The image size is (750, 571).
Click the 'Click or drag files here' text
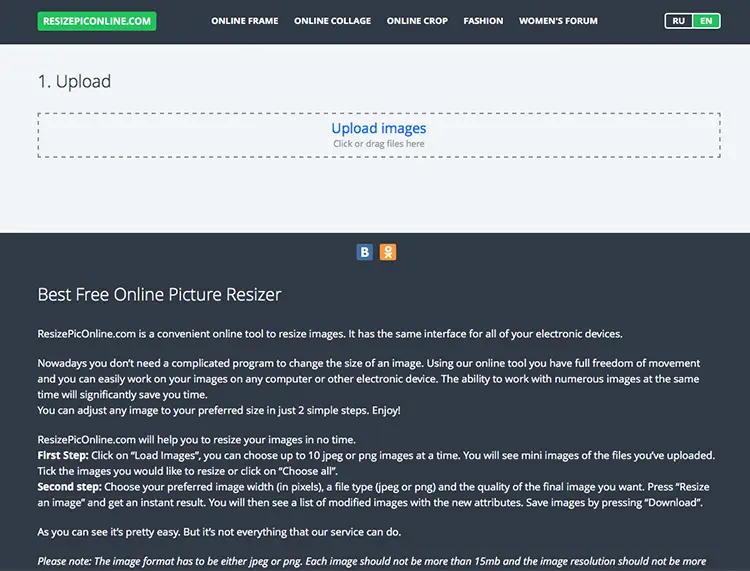[379, 143]
